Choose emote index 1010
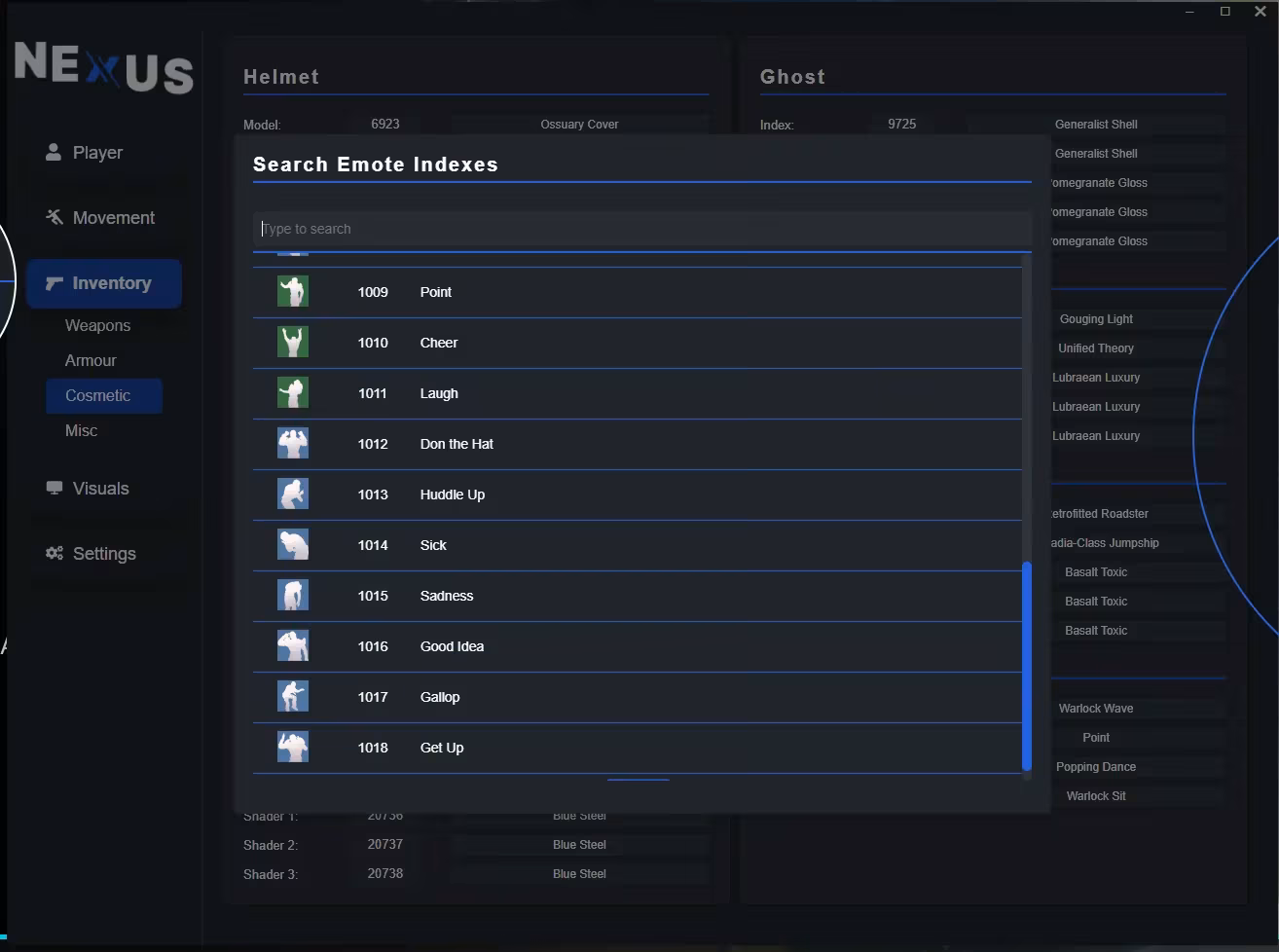 tap(373, 343)
